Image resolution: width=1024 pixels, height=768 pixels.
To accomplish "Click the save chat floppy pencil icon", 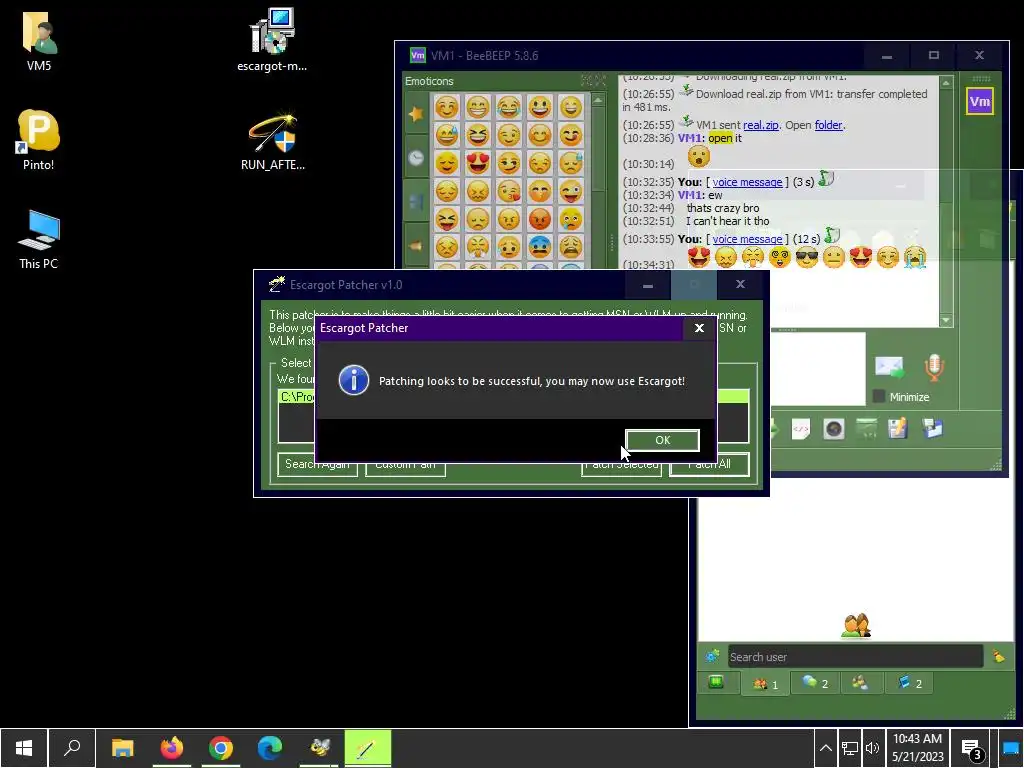I will pos(898,429).
